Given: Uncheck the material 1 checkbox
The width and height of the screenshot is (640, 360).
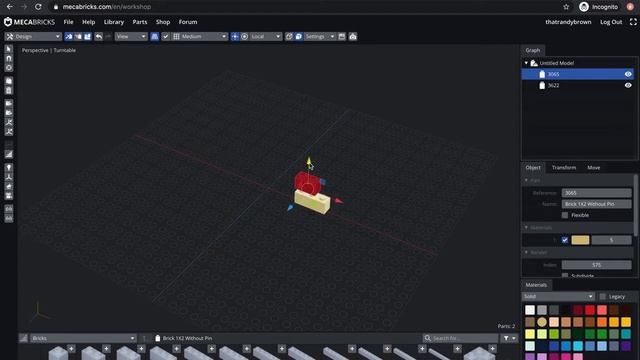Looking at the screenshot, I should [x=565, y=240].
